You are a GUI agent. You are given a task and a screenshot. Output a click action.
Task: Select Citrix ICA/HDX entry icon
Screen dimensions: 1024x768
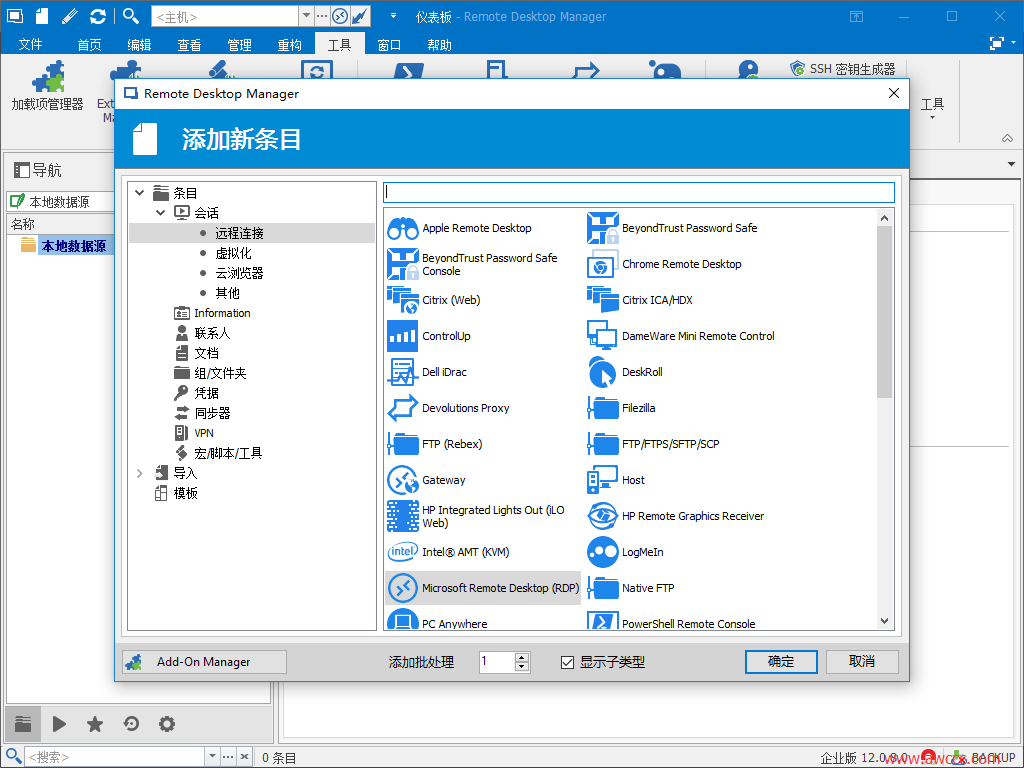point(602,300)
